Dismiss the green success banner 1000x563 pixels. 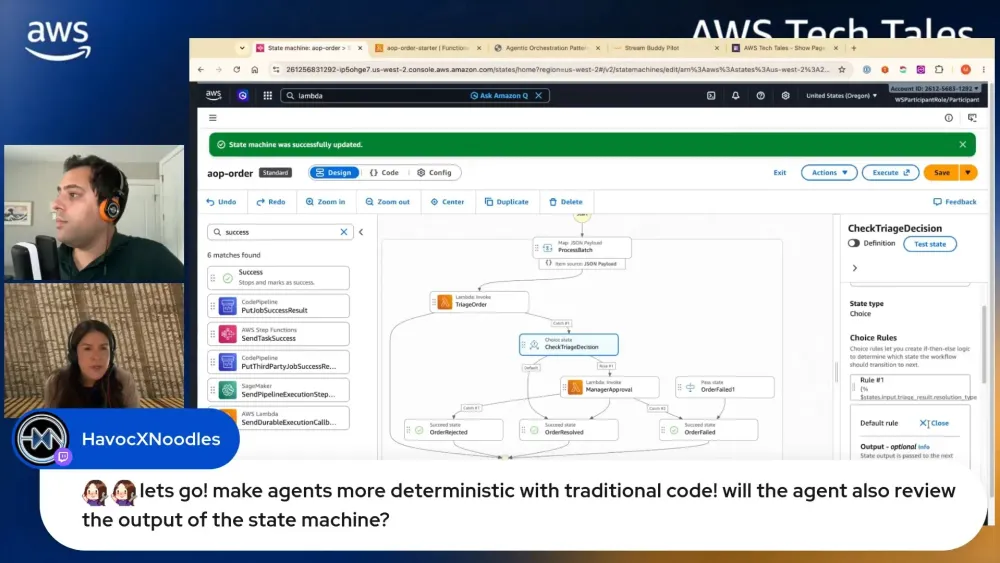click(962, 145)
